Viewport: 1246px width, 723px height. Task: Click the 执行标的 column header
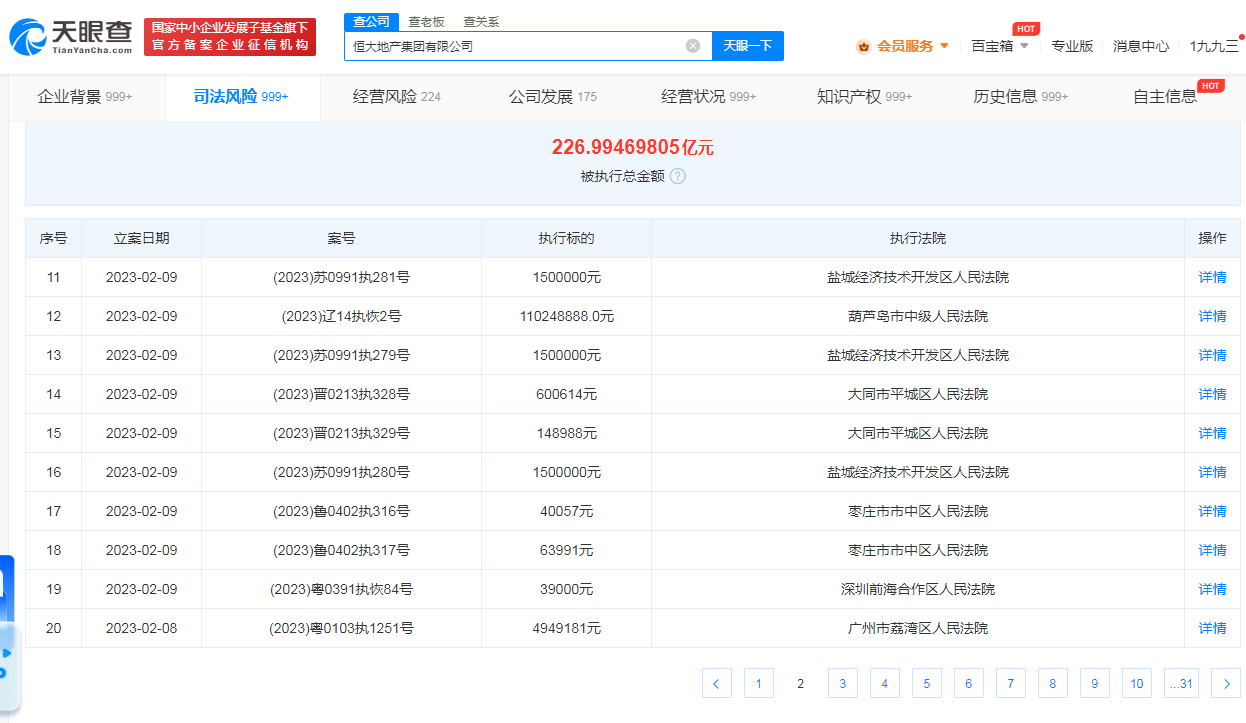[x=567, y=238]
